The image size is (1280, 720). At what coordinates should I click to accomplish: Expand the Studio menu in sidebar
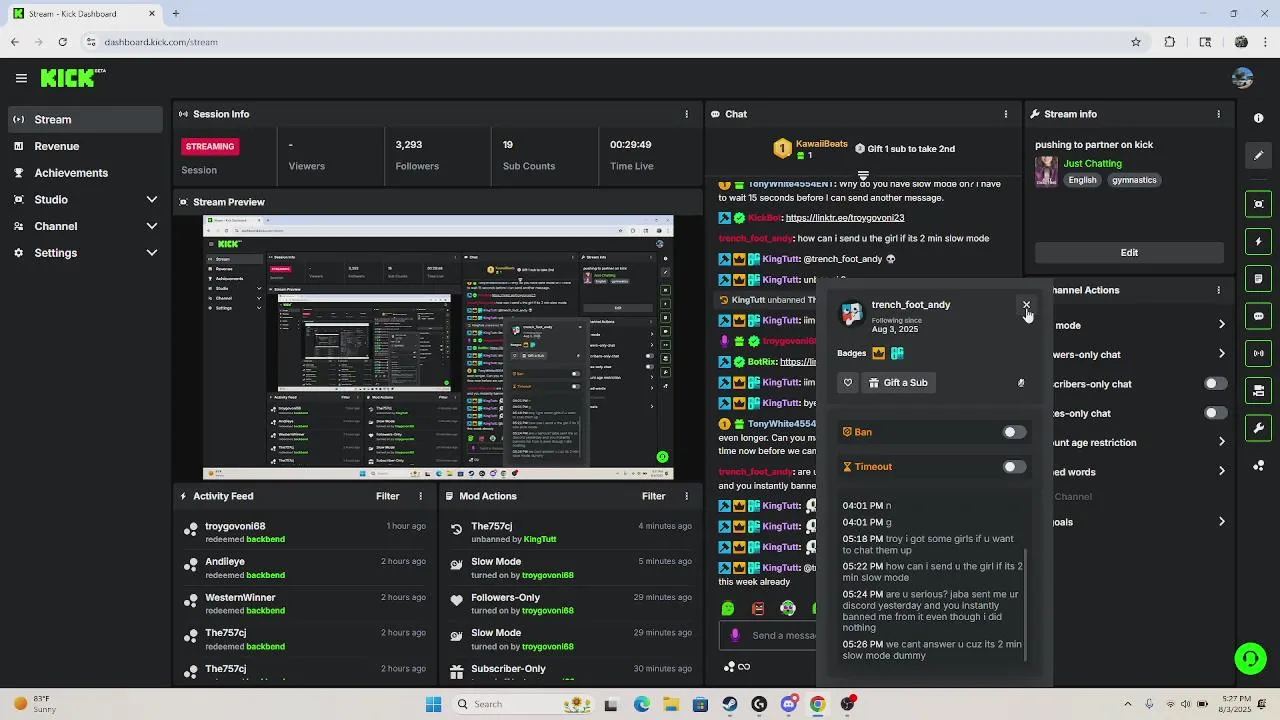(152, 200)
